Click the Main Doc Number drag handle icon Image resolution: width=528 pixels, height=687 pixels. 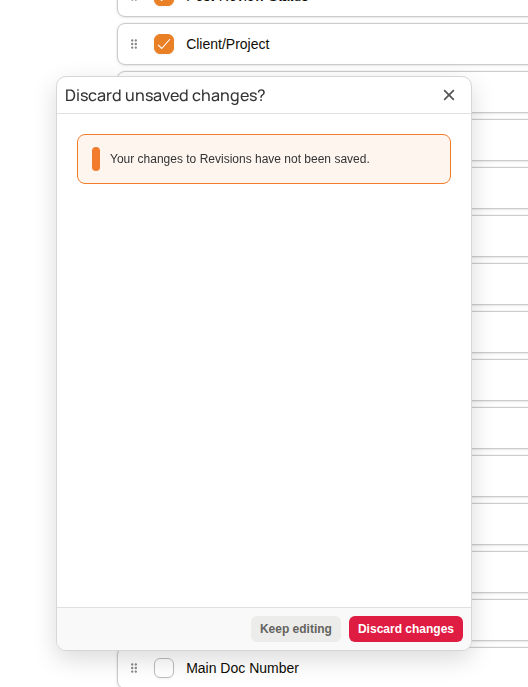(134, 668)
